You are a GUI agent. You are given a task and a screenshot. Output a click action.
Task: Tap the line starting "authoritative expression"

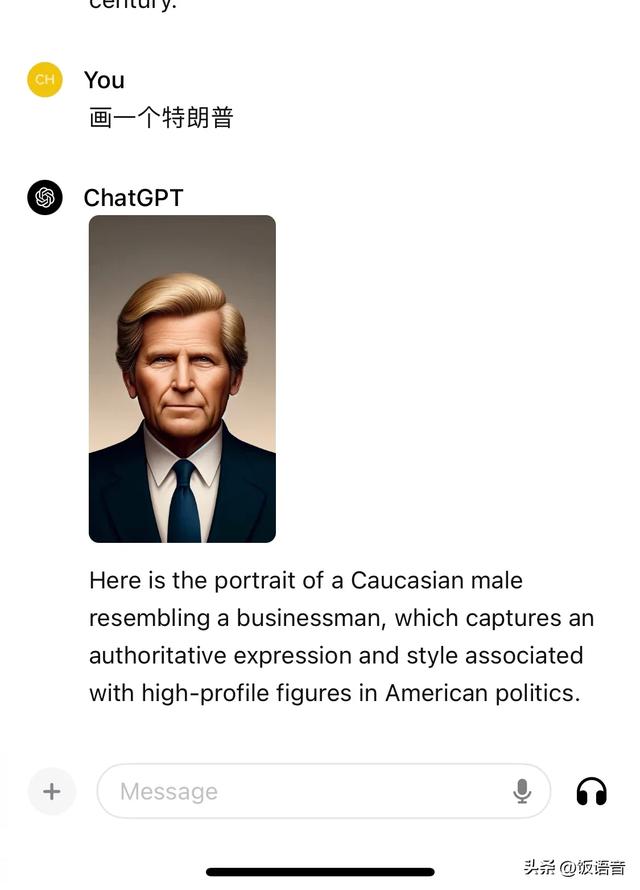tap(336, 656)
